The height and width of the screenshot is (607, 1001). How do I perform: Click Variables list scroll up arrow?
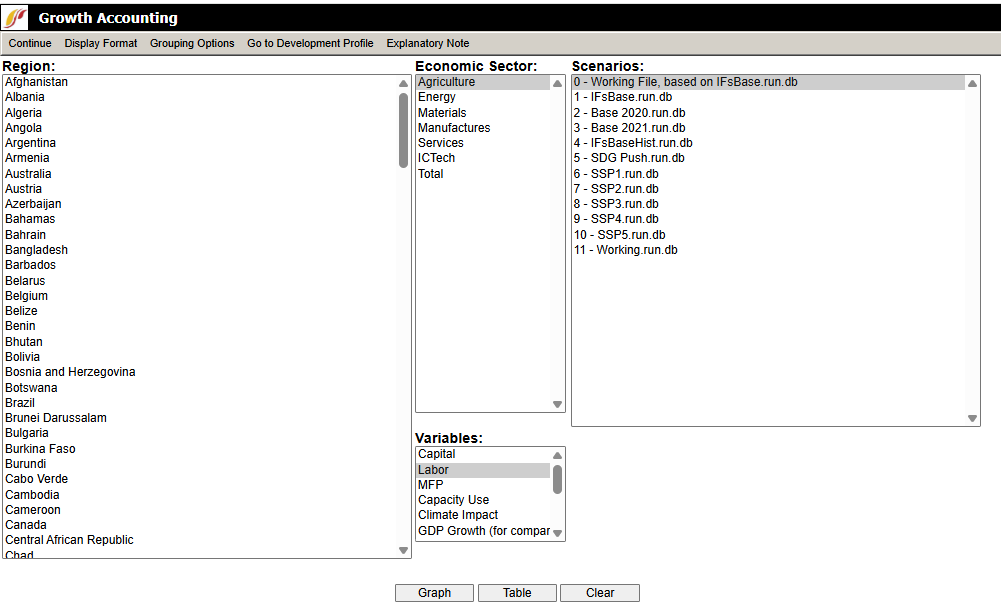pos(558,456)
